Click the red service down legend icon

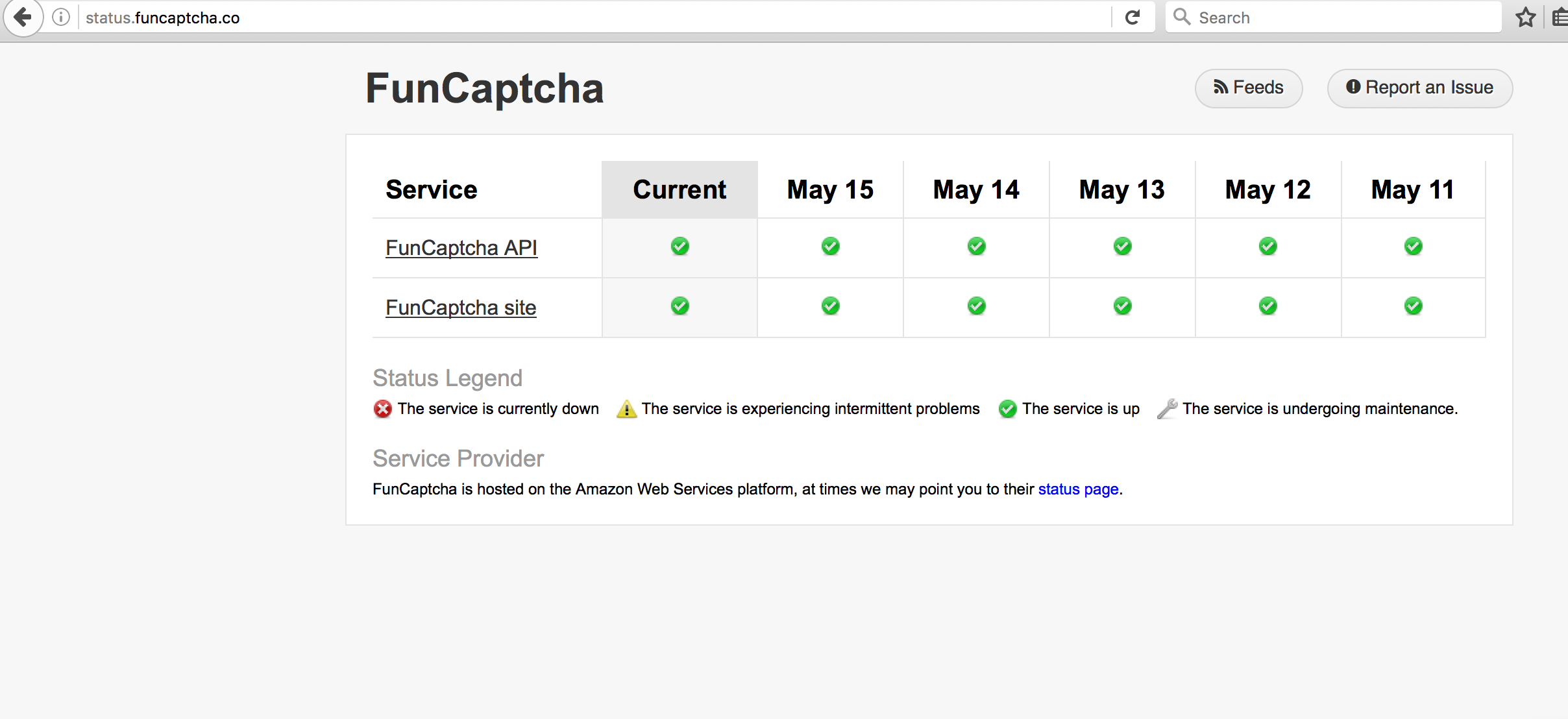(383, 409)
